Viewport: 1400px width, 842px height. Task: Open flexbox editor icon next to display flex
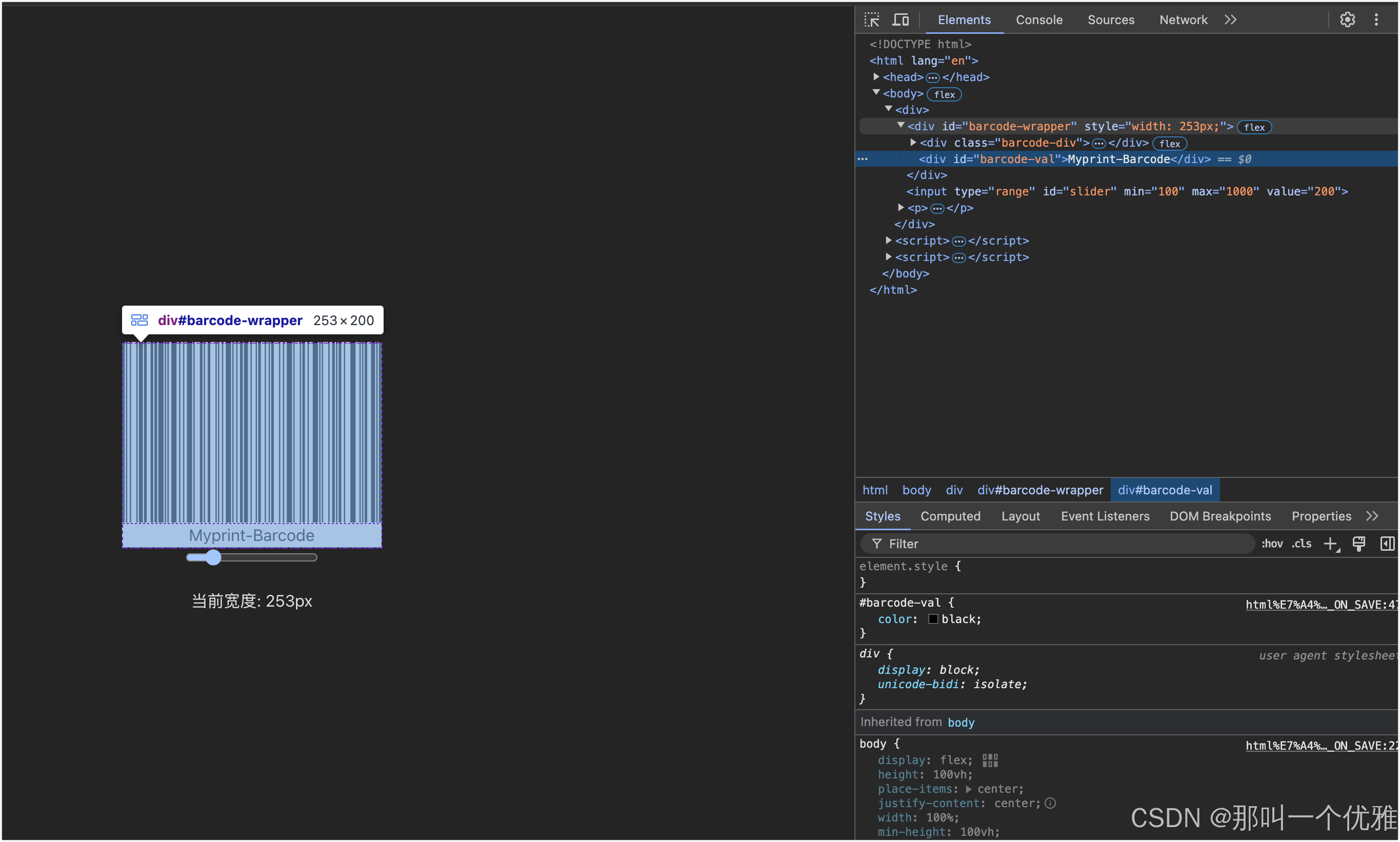[x=990, y=760]
